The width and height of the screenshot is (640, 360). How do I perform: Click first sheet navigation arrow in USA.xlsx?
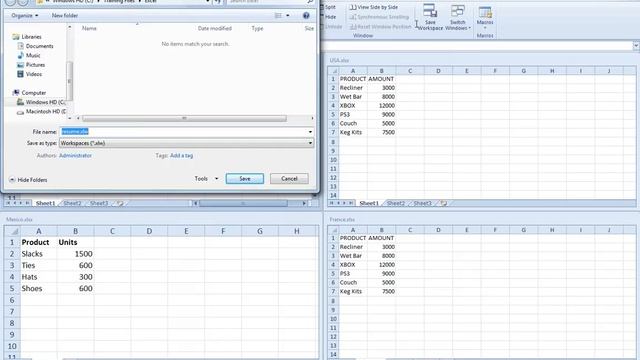[331, 203]
